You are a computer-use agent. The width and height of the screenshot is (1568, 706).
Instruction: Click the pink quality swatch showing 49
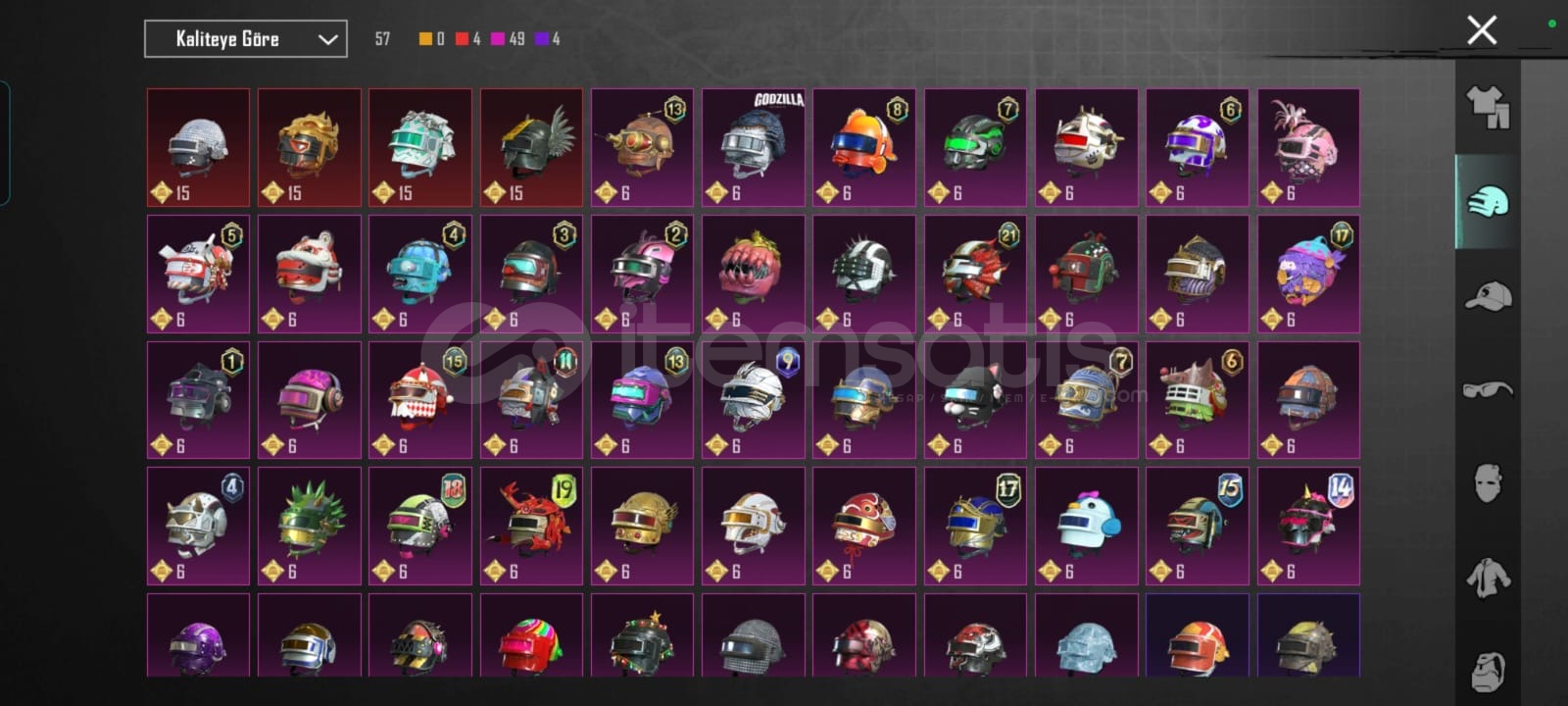click(x=508, y=39)
